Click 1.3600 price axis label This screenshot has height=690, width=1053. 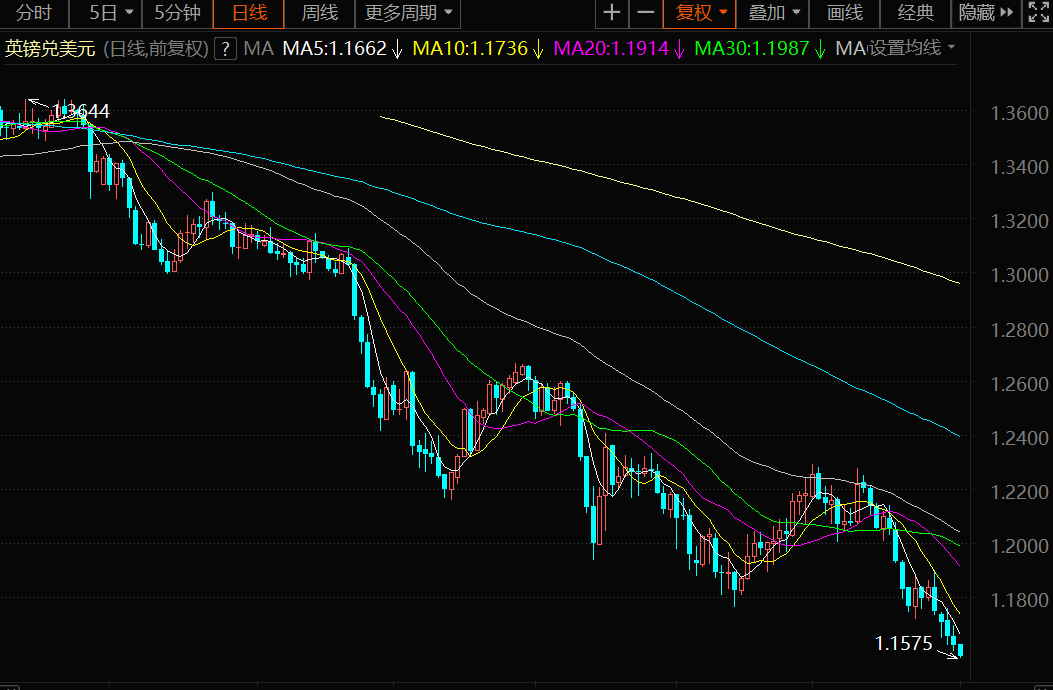pos(1019,113)
